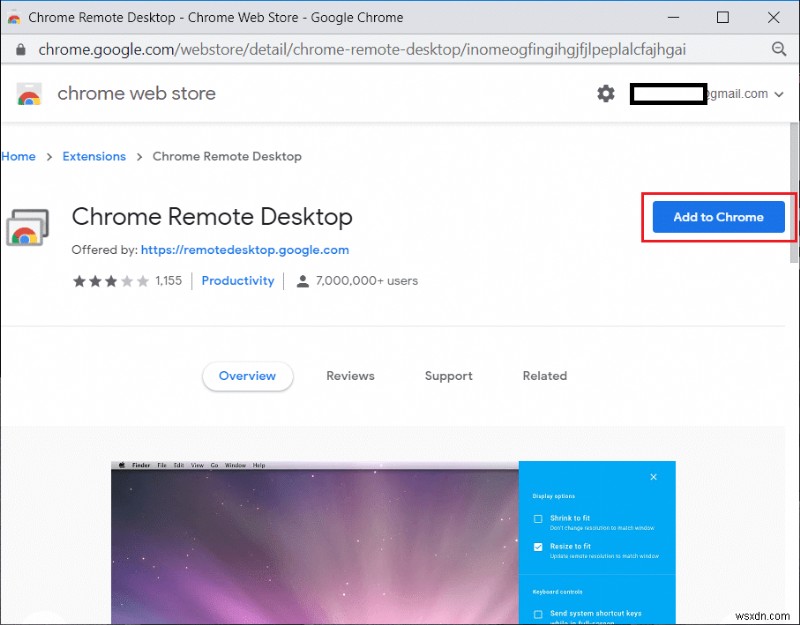800x625 pixels.
Task: Open Chrome settings gear icon
Action: pos(605,93)
